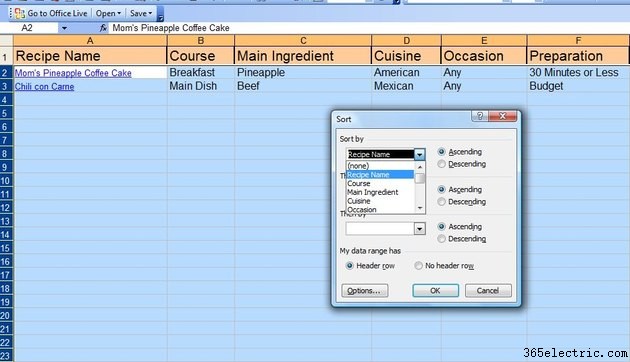Select column F header
This screenshot has height=362, width=630.
tap(578, 41)
